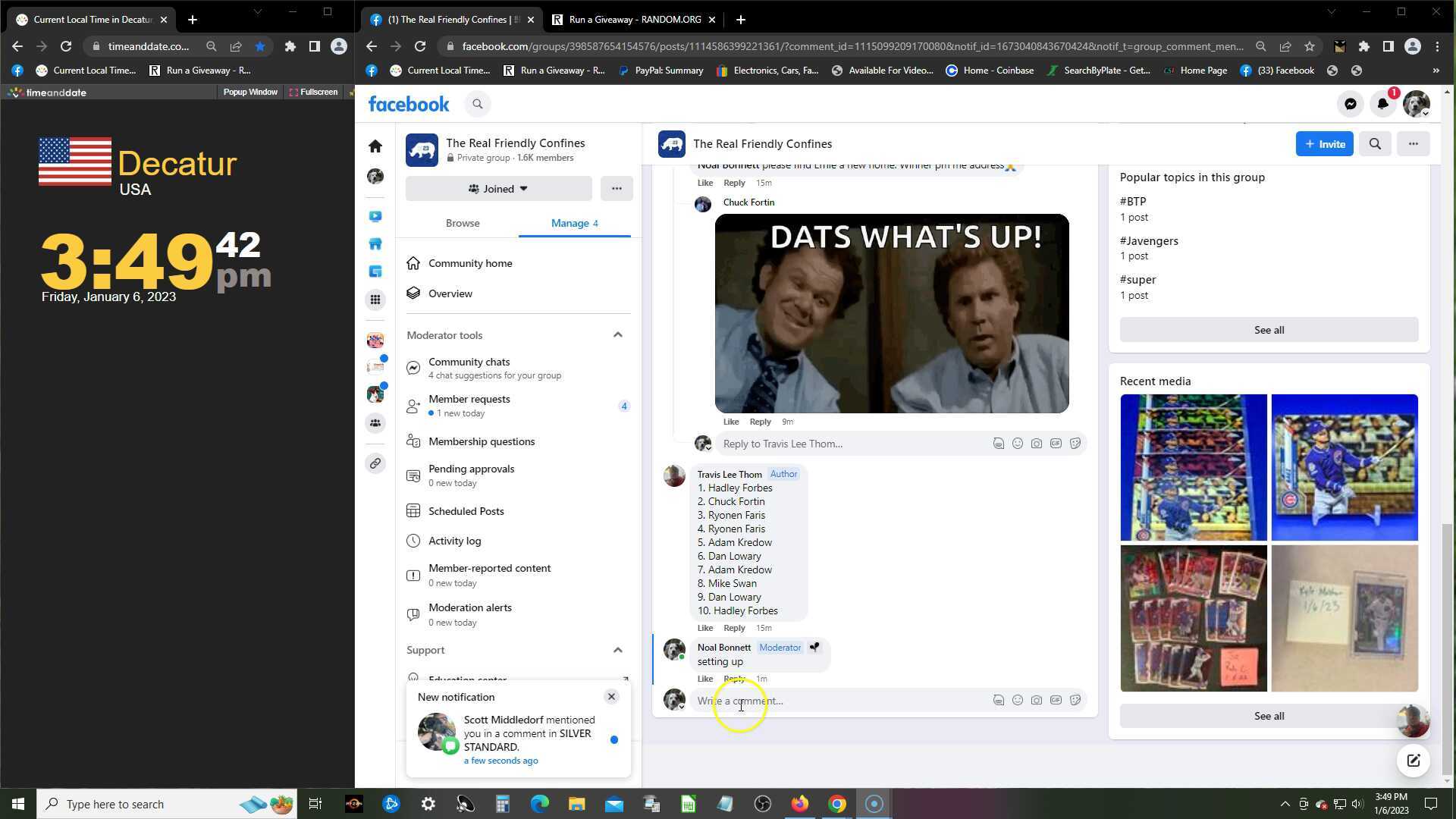Screen dimensions: 1456x819
Task: Click the new message compose icon
Action: click(x=1413, y=761)
